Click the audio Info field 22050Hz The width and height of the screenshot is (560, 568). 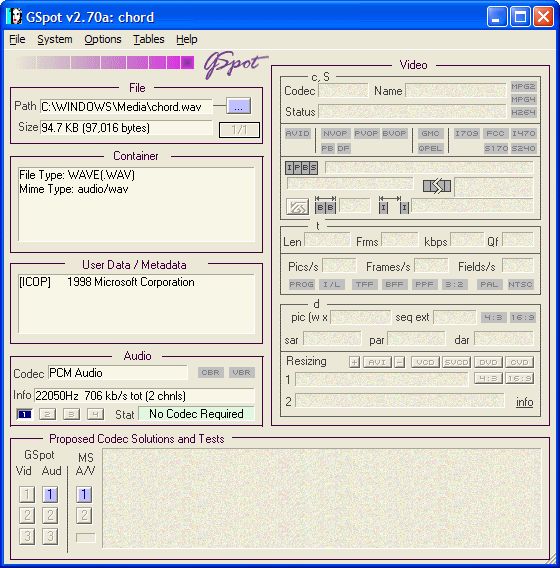144,396
